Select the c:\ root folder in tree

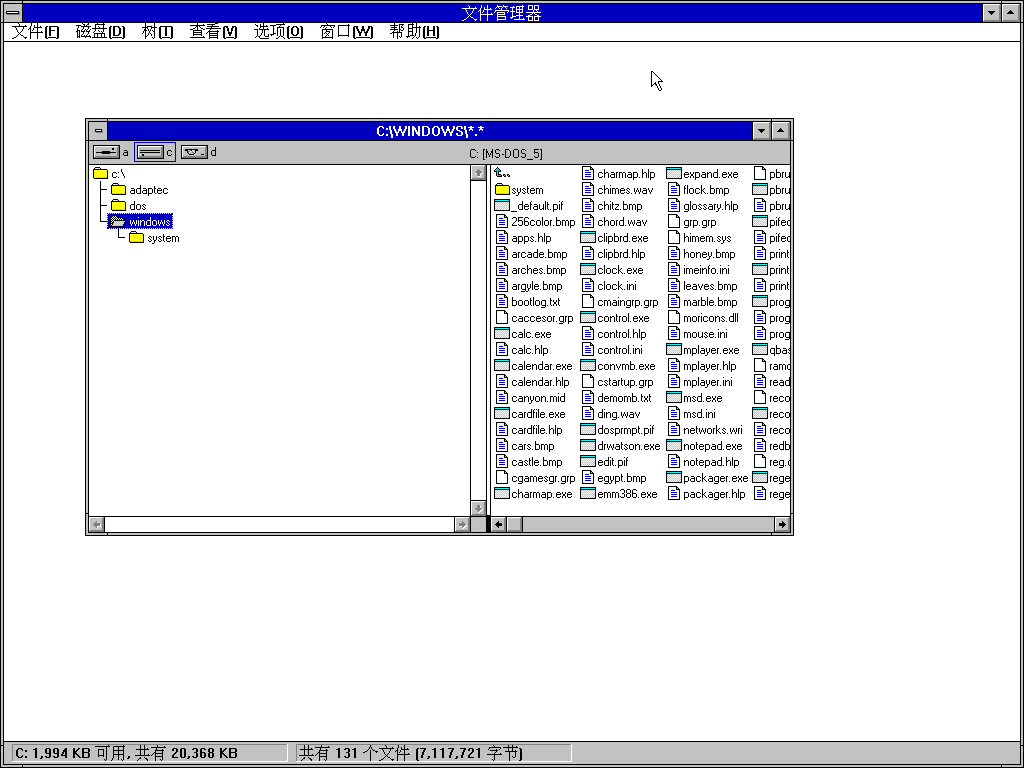100,174
